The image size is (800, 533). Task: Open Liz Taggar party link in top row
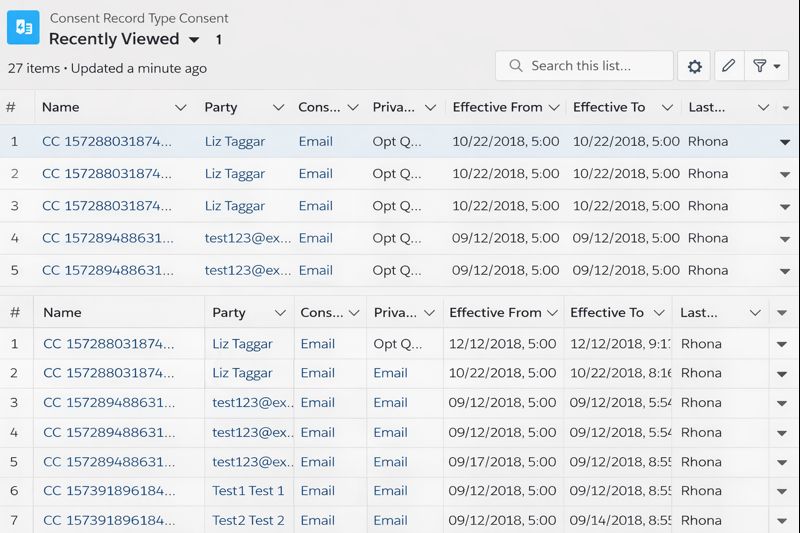(235, 142)
